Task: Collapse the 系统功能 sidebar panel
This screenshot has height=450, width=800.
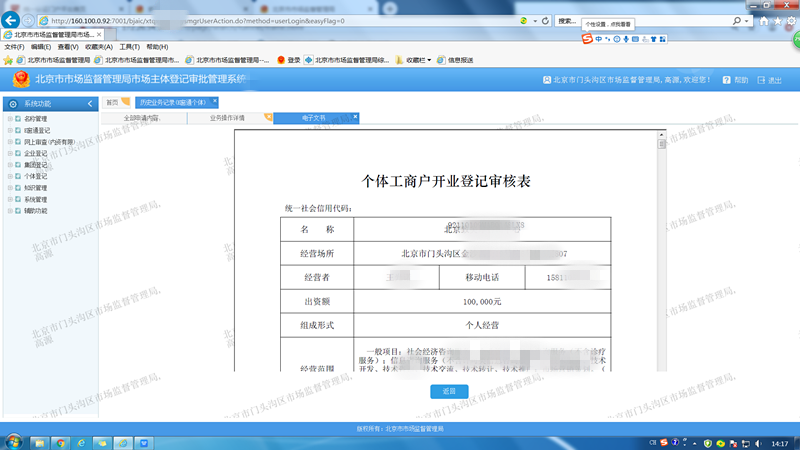Action: [90, 103]
